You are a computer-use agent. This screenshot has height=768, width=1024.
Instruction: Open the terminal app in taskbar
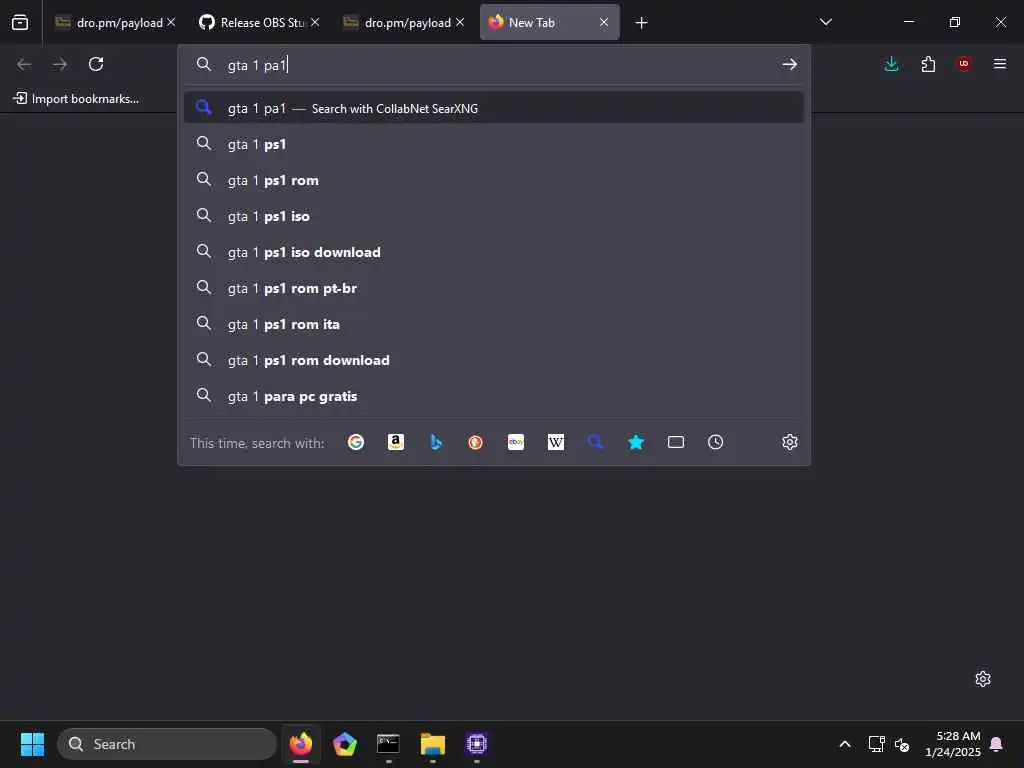coord(388,744)
